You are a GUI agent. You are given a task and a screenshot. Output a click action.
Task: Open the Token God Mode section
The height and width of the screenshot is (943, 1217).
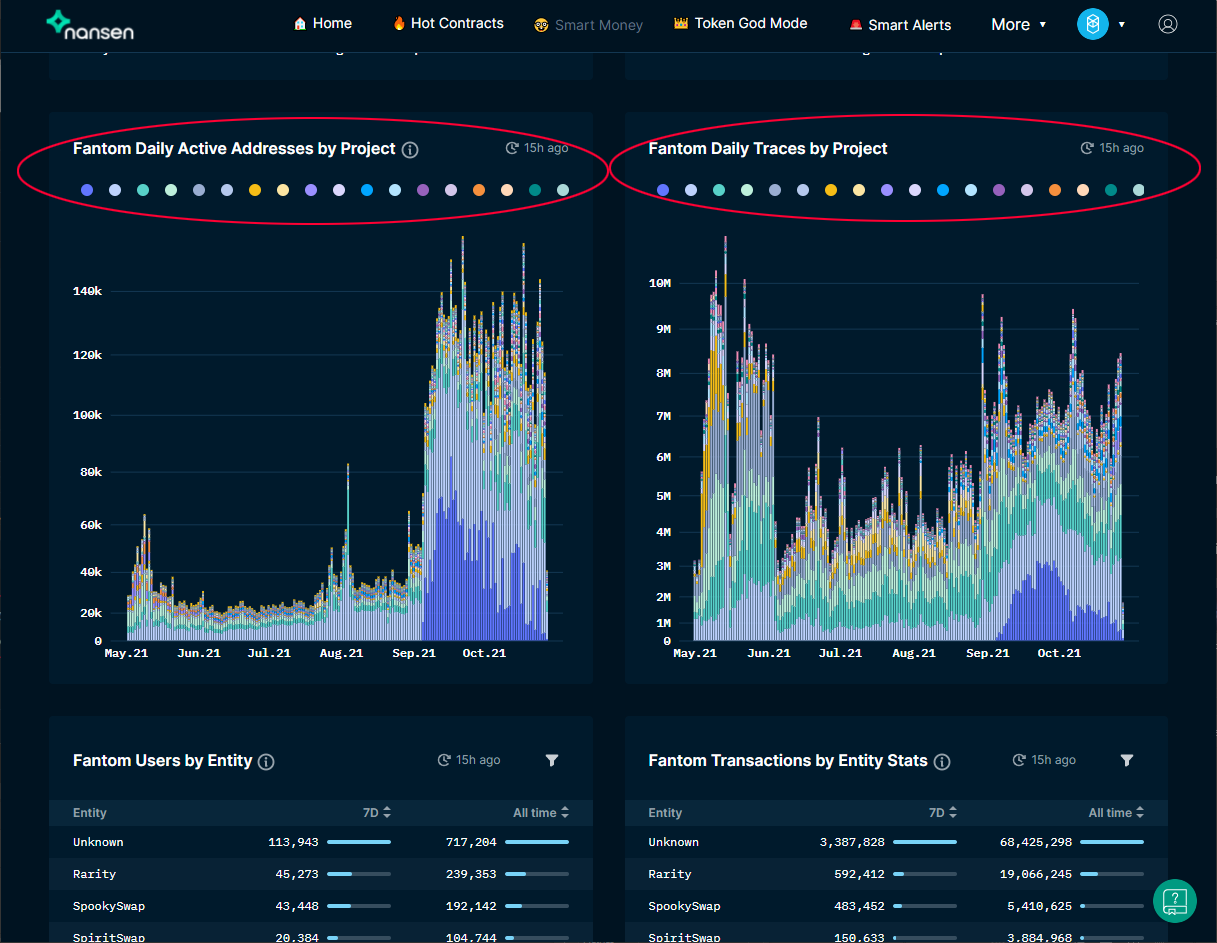[740, 22]
